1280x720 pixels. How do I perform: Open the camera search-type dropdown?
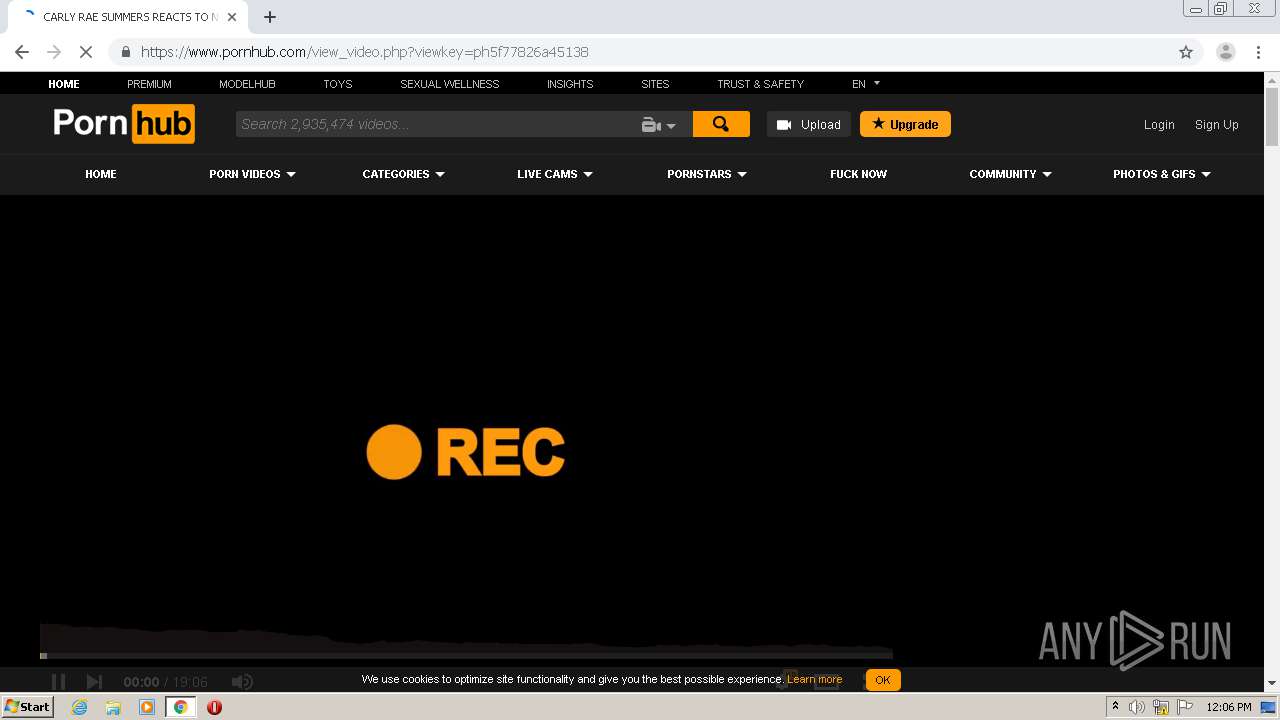pos(659,124)
